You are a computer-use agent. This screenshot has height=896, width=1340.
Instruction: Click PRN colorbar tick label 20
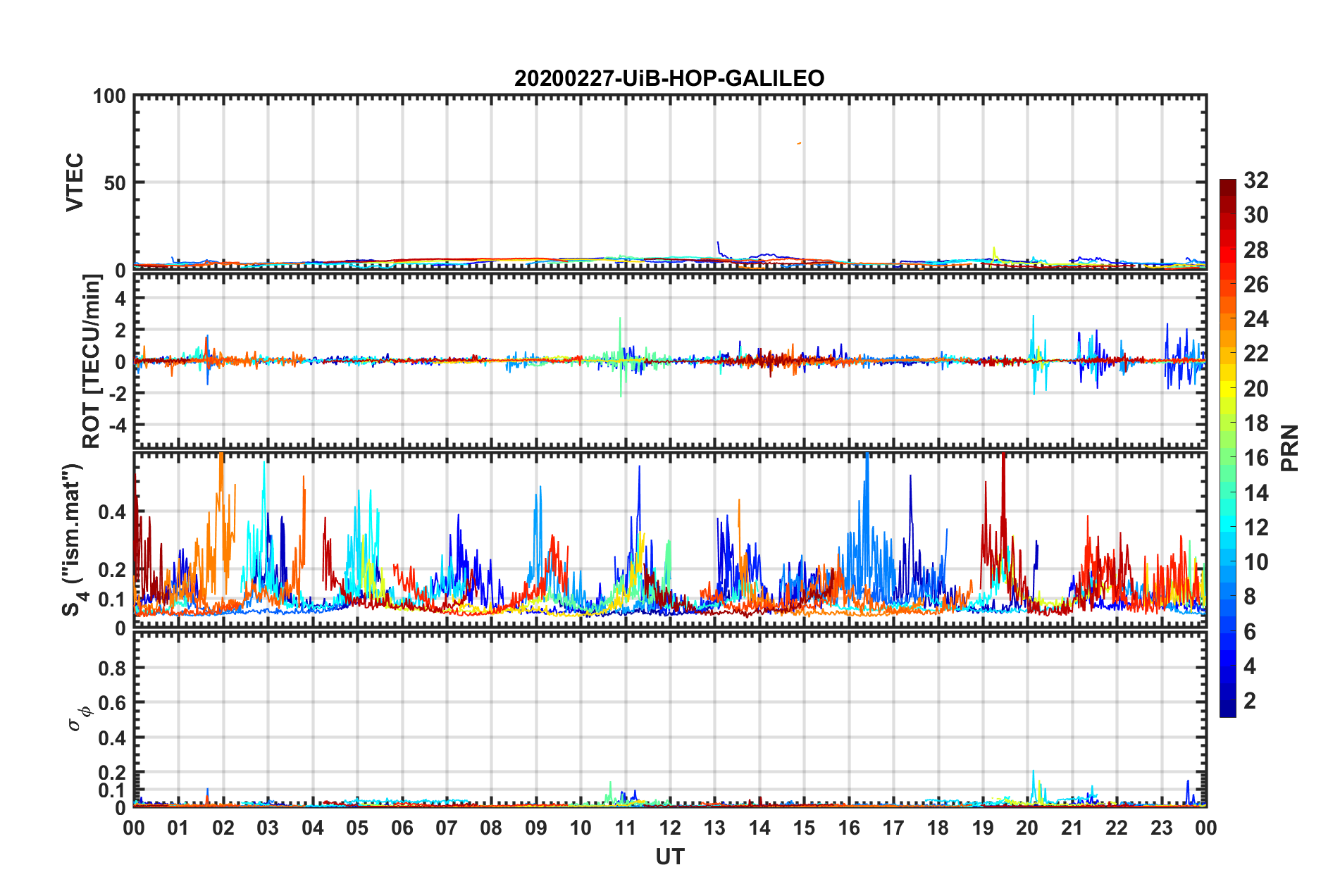point(1256,389)
